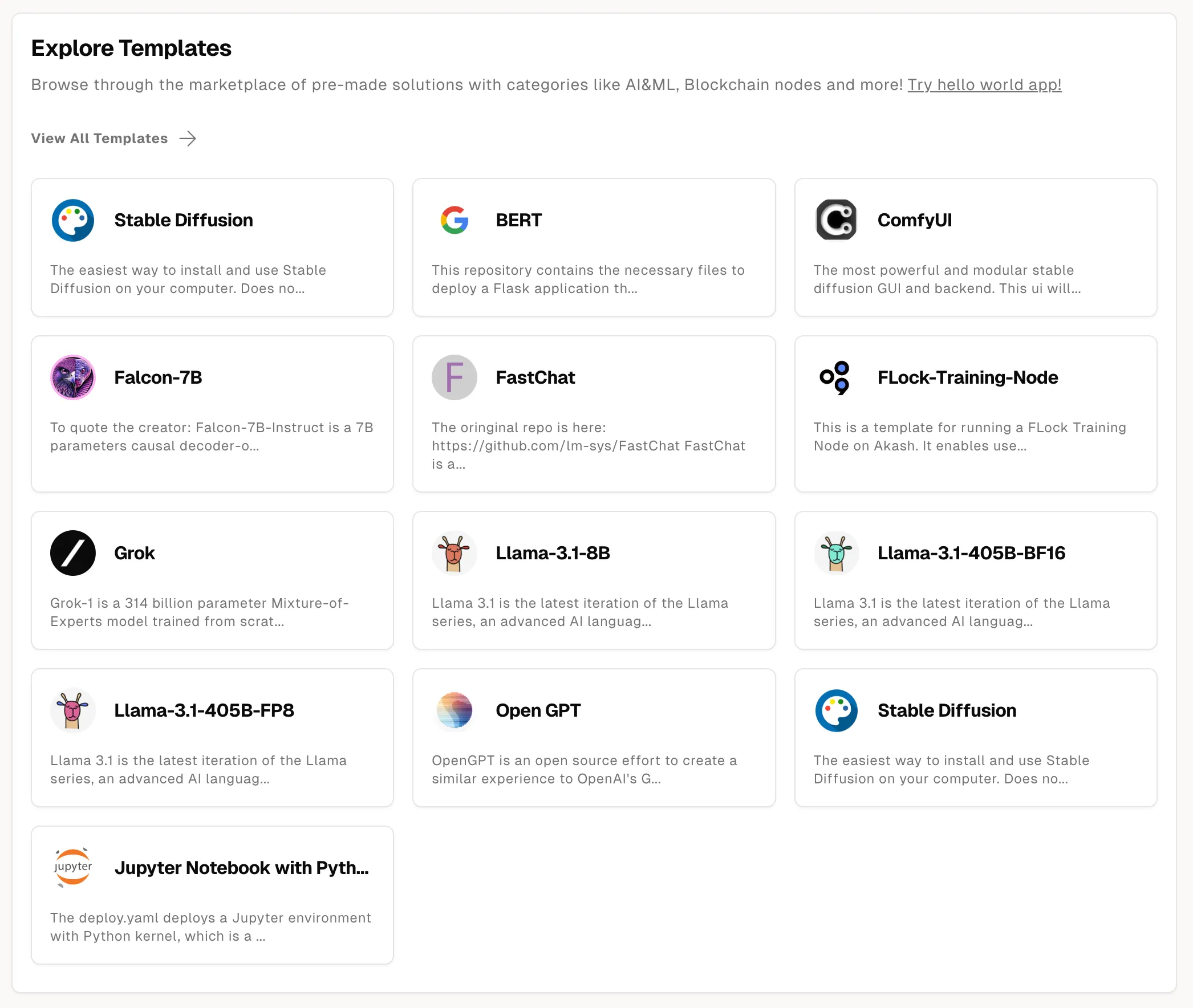Open the View All Templates link

(x=99, y=139)
